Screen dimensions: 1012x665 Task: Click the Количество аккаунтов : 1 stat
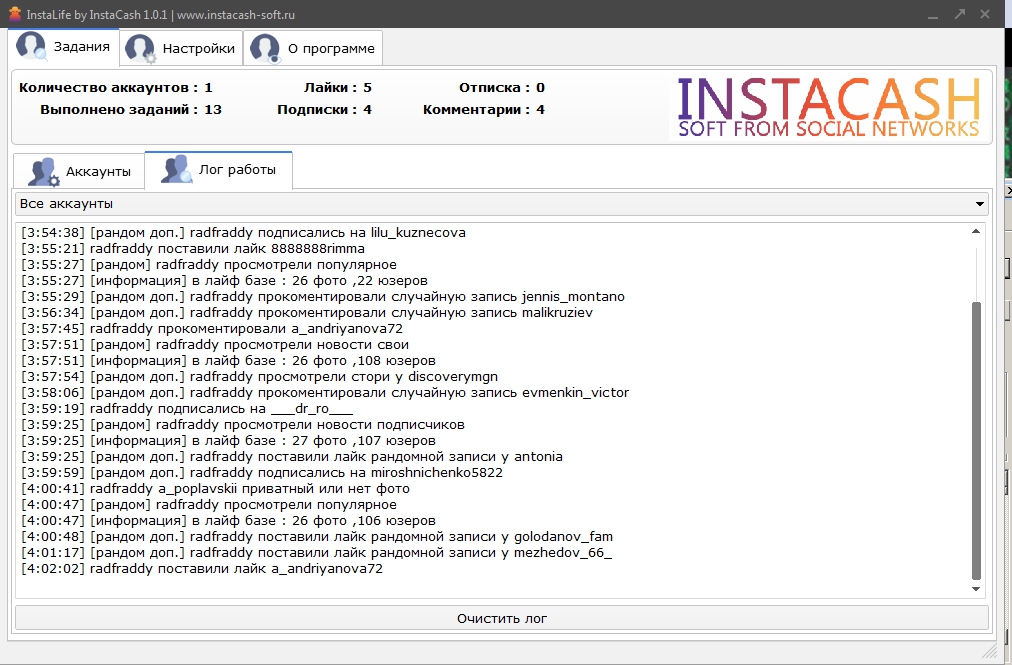coord(116,88)
